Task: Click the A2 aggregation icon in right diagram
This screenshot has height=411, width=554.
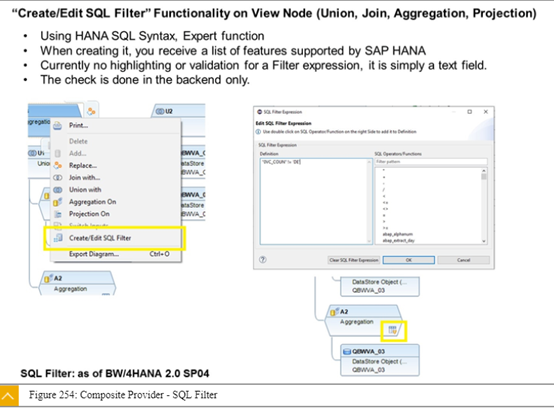Action: click(x=334, y=311)
